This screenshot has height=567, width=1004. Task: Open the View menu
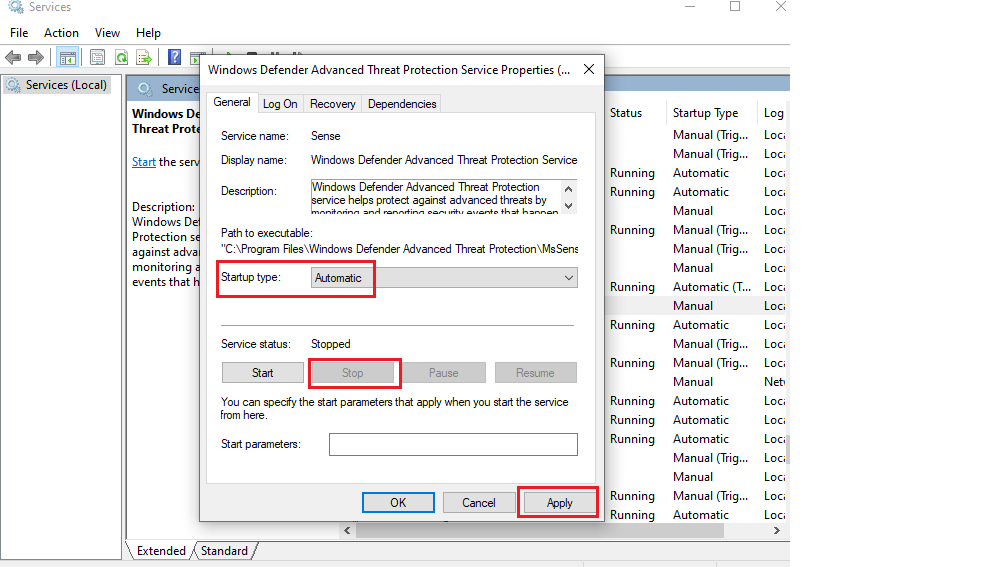click(107, 33)
